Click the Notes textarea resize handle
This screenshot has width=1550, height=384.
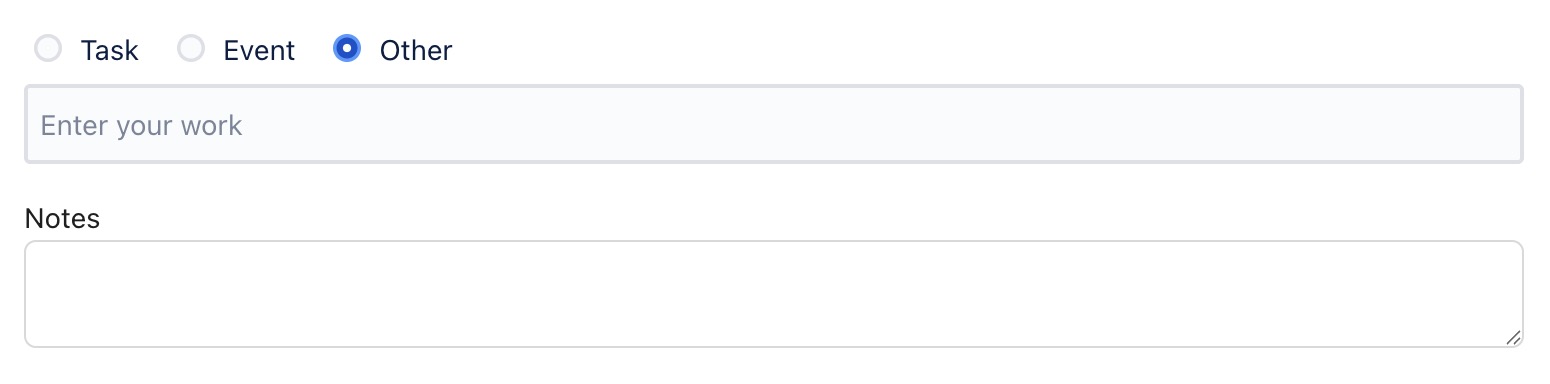pos(1513,337)
